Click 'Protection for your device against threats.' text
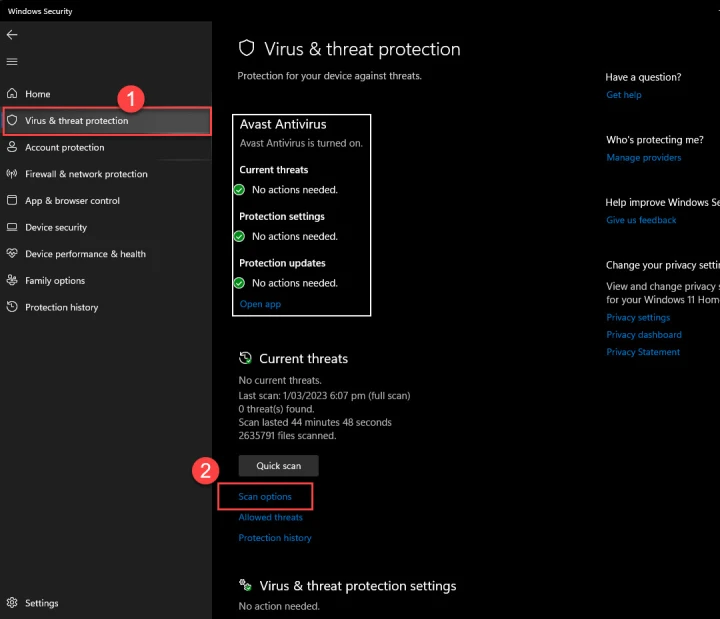 point(329,76)
